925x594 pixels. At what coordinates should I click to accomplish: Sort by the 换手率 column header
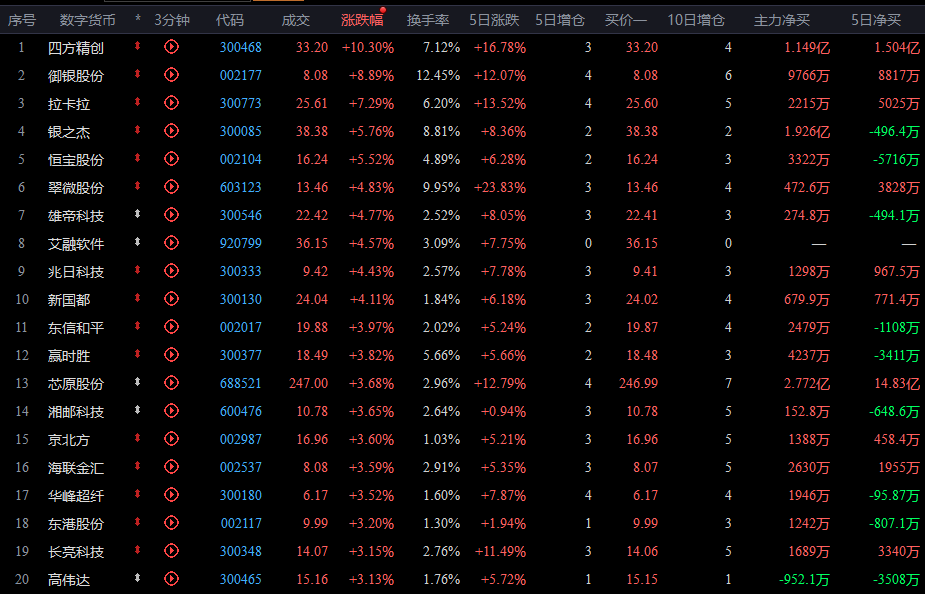427,20
